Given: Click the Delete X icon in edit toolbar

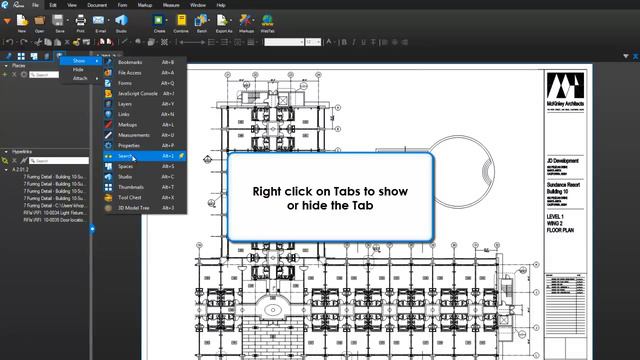Looking at the screenshot, I should 67,42.
